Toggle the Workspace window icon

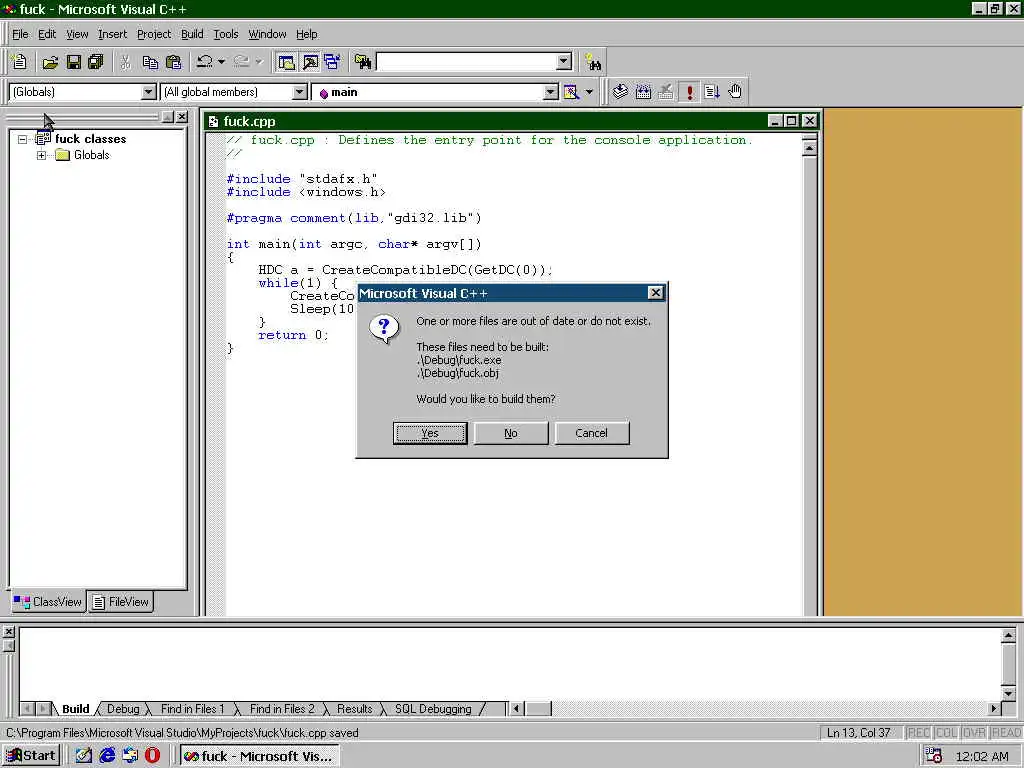pyautogui.click(x=286, y=62)
